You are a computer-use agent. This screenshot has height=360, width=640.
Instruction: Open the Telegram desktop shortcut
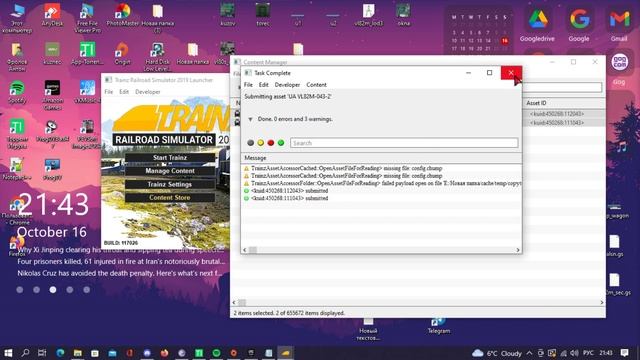click(x=439, y=326)
